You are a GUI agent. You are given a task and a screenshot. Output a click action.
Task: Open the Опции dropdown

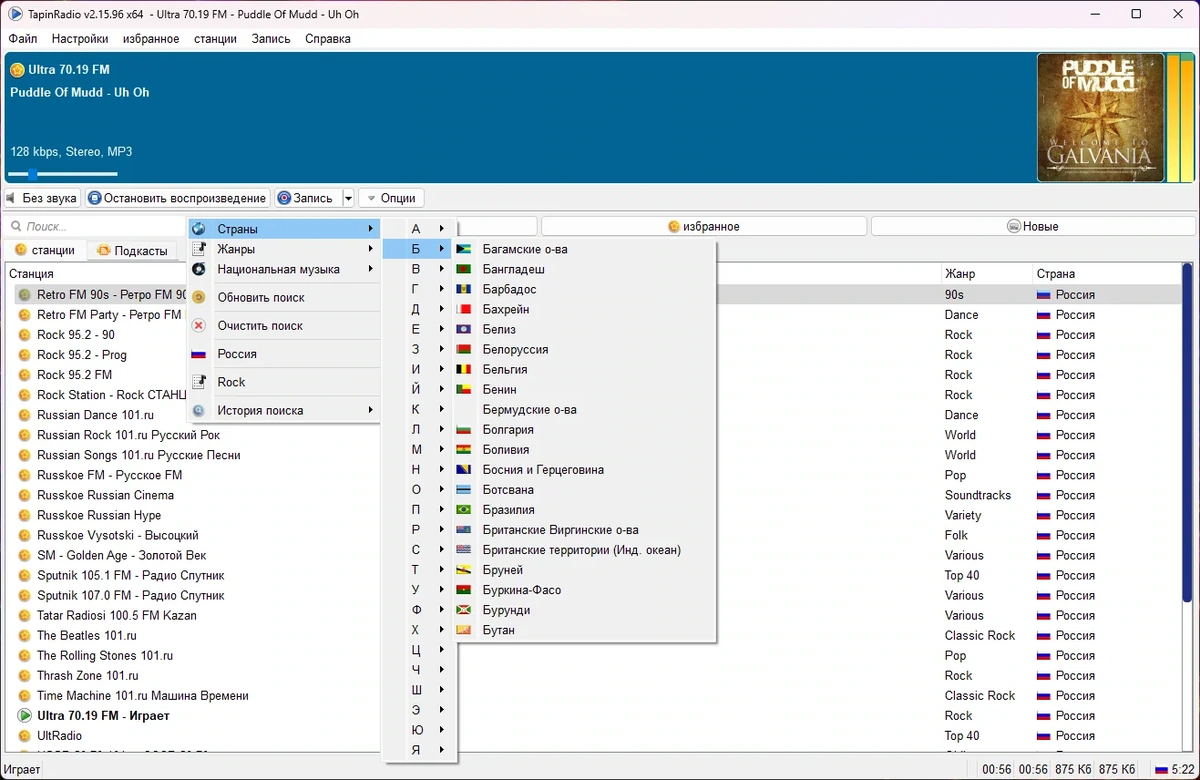(x=391, y=198)
